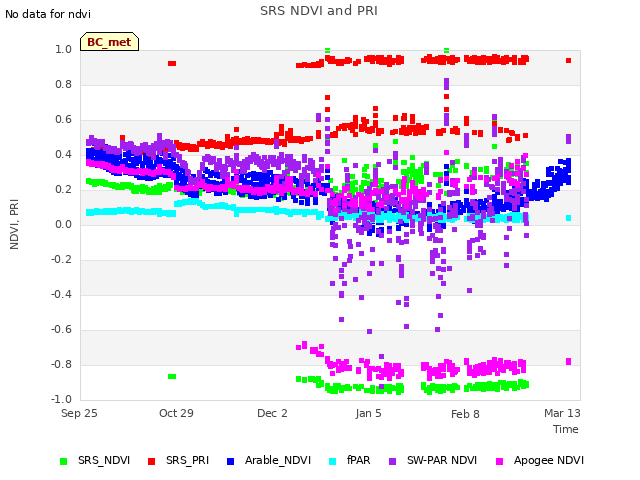Click the isolated cyan fPAR point near Mar 13

pyautogui.click(x=569, y=218)
